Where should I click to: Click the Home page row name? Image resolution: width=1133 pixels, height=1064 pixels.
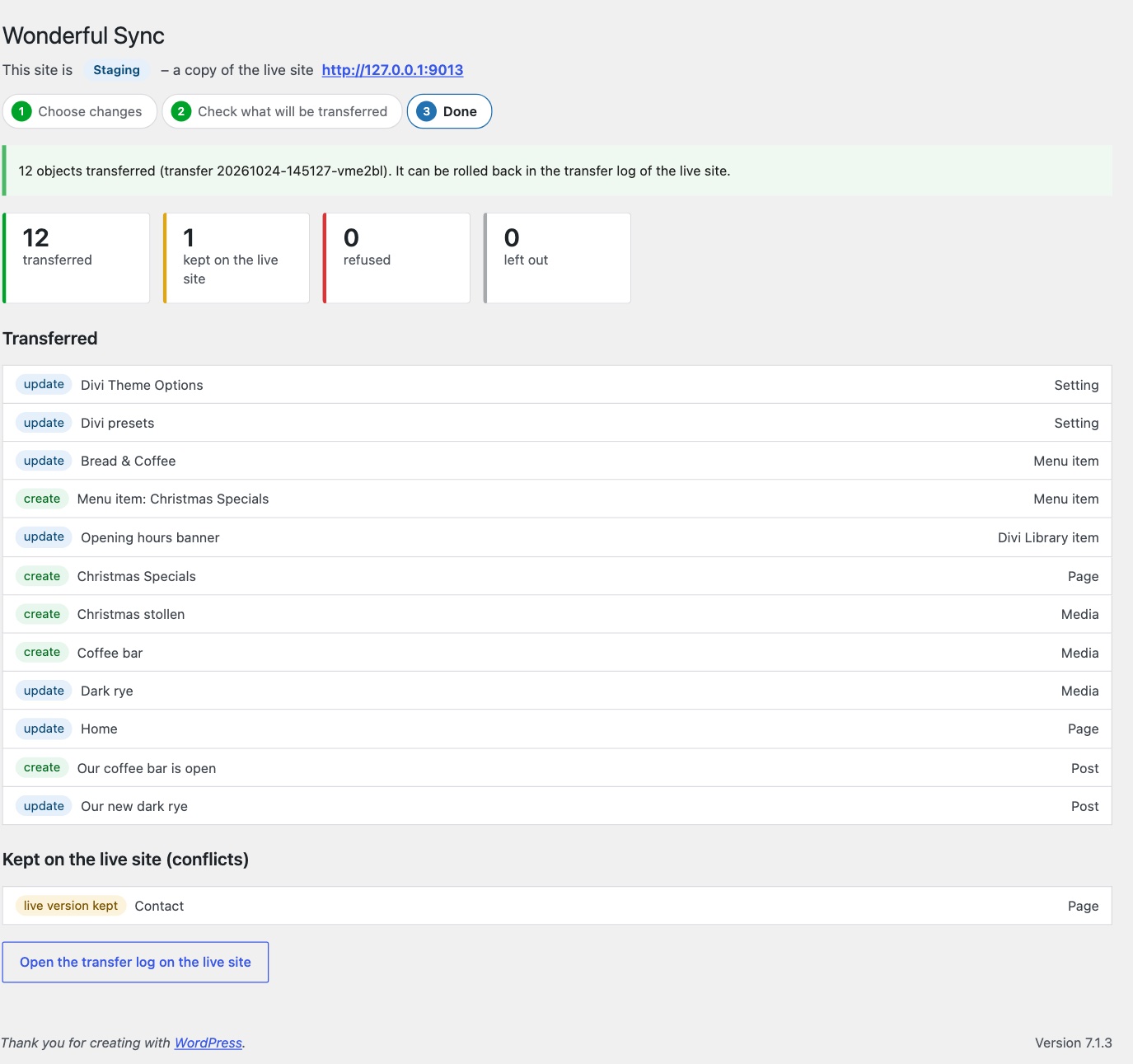coord(99,729)
